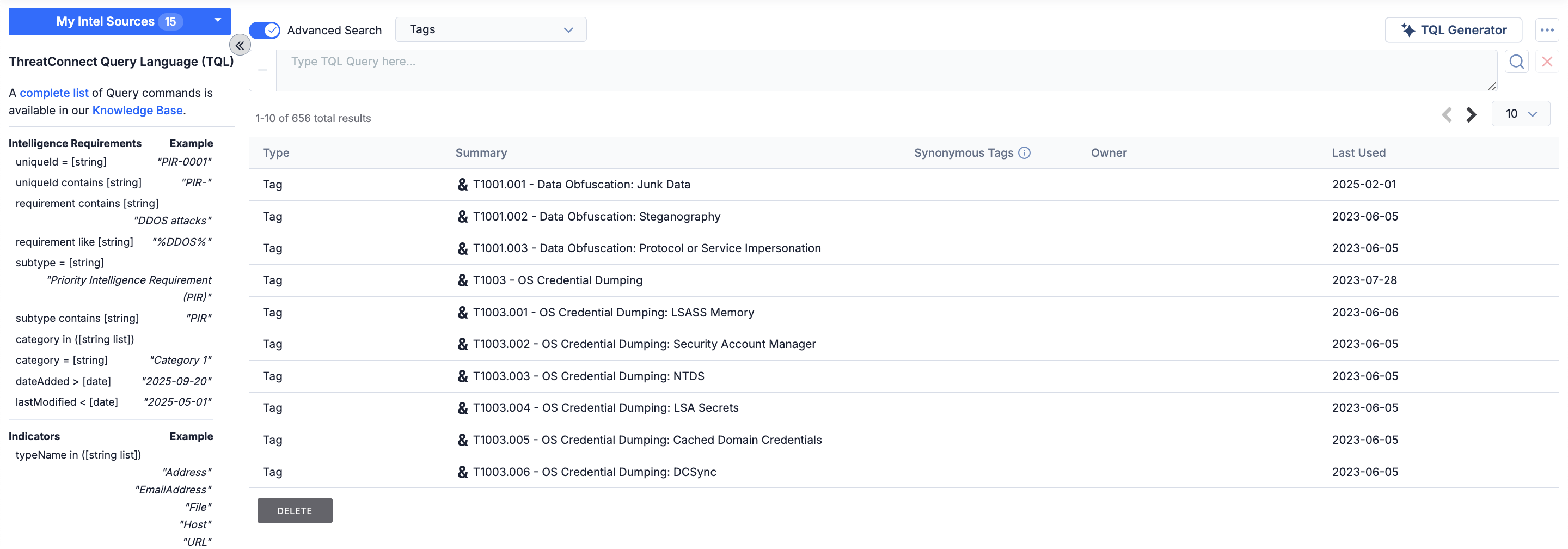Click the Intelligence Requirements heading

click(x=75, y=144)
